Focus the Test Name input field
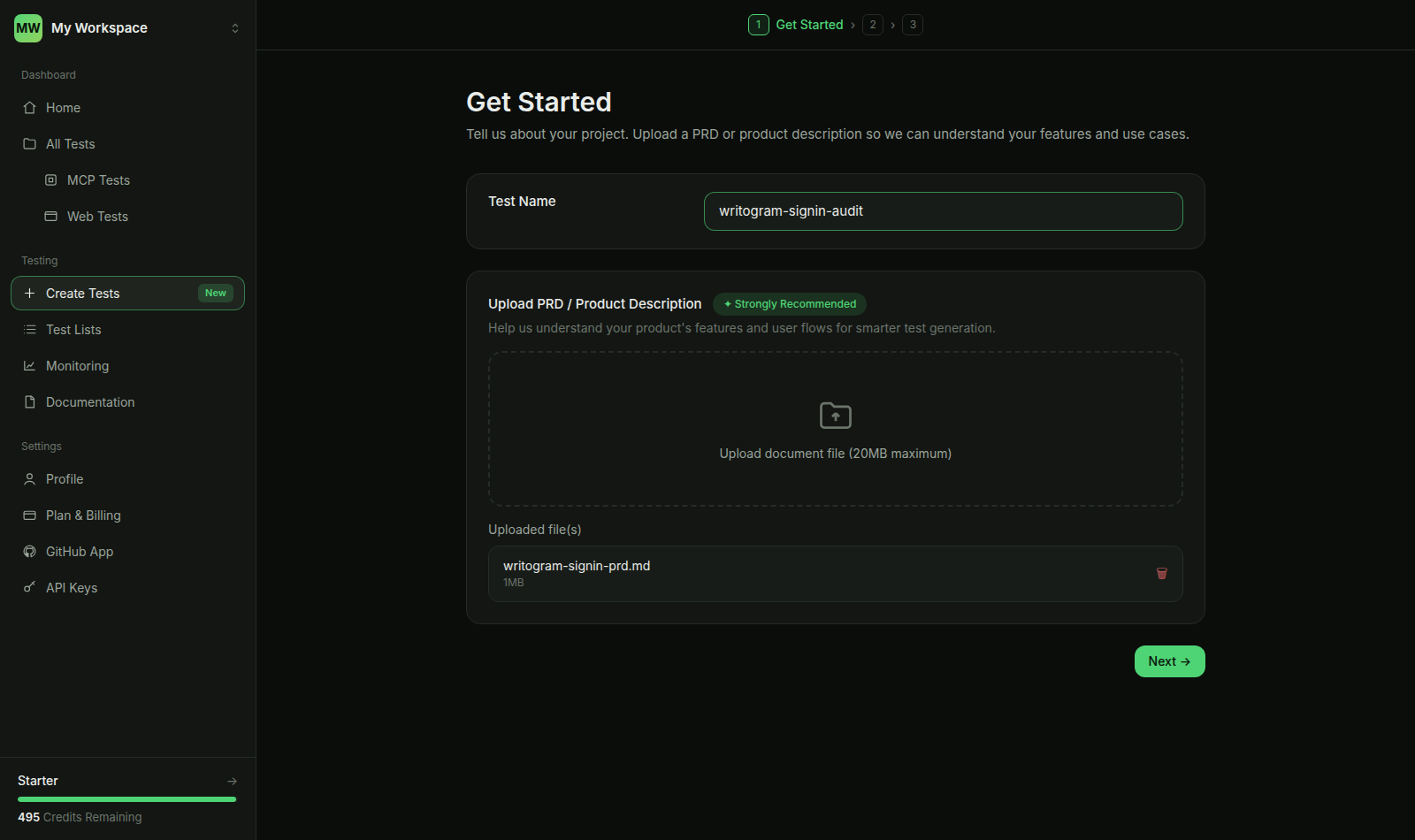This screenshot has width=1415, height=840. [943, 211]
